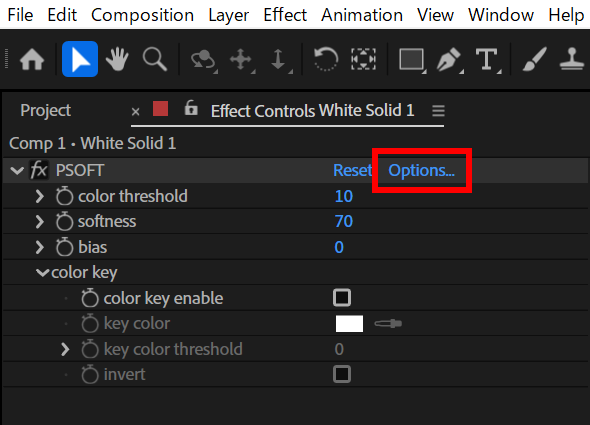Viewport: 590px width, 425px height.
Task: Select the Hand tool
Action: 117,59
